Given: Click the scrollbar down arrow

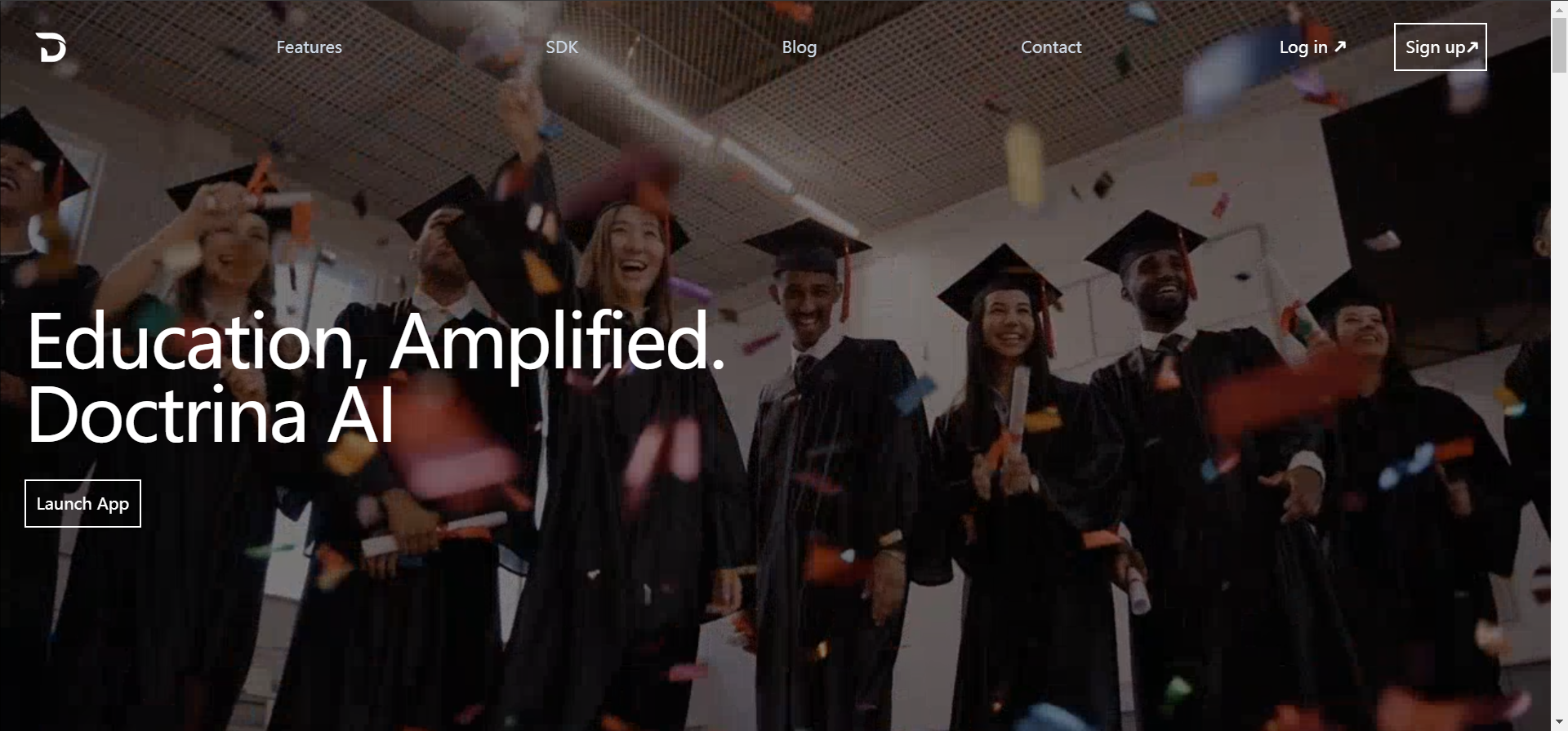Looking at the screenshot, I should coord(1559,724).
